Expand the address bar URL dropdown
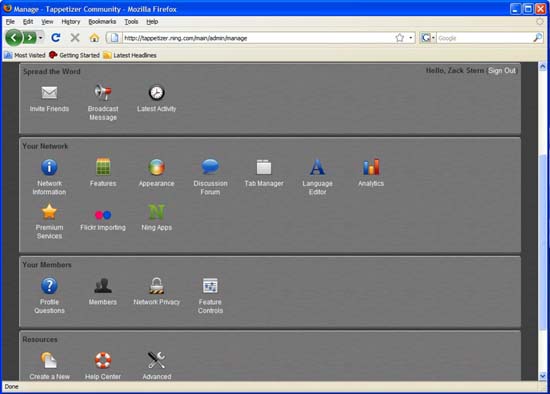 click(x=411, y=38)
